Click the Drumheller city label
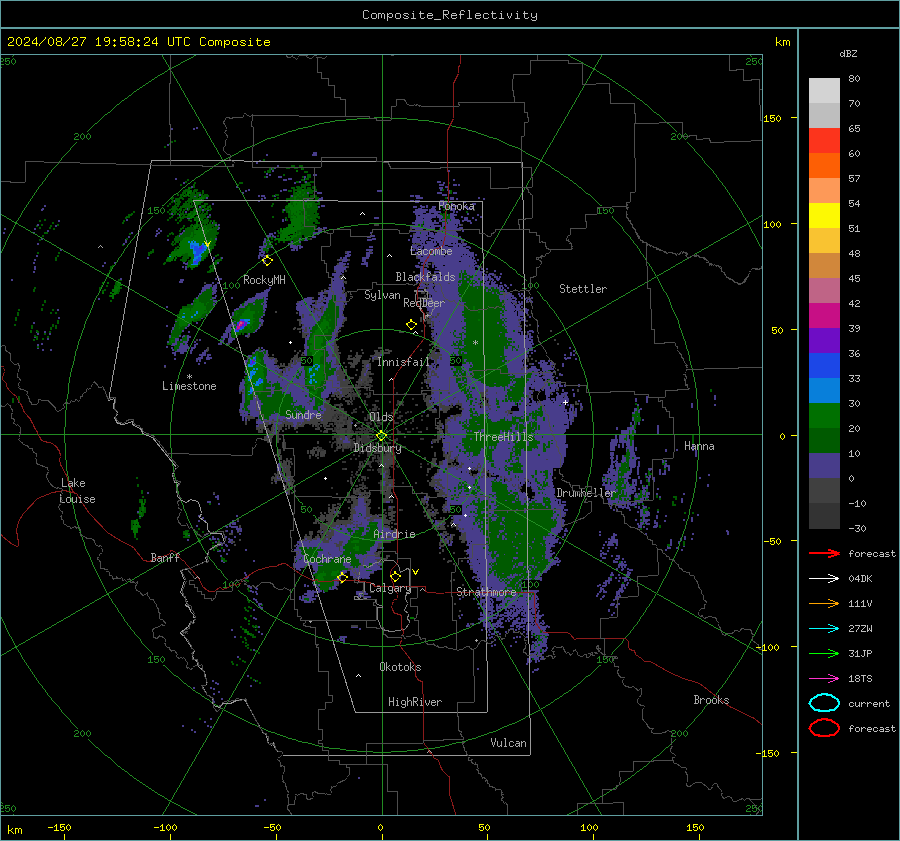This screenshot has width=900, height=841. point(586,493)
